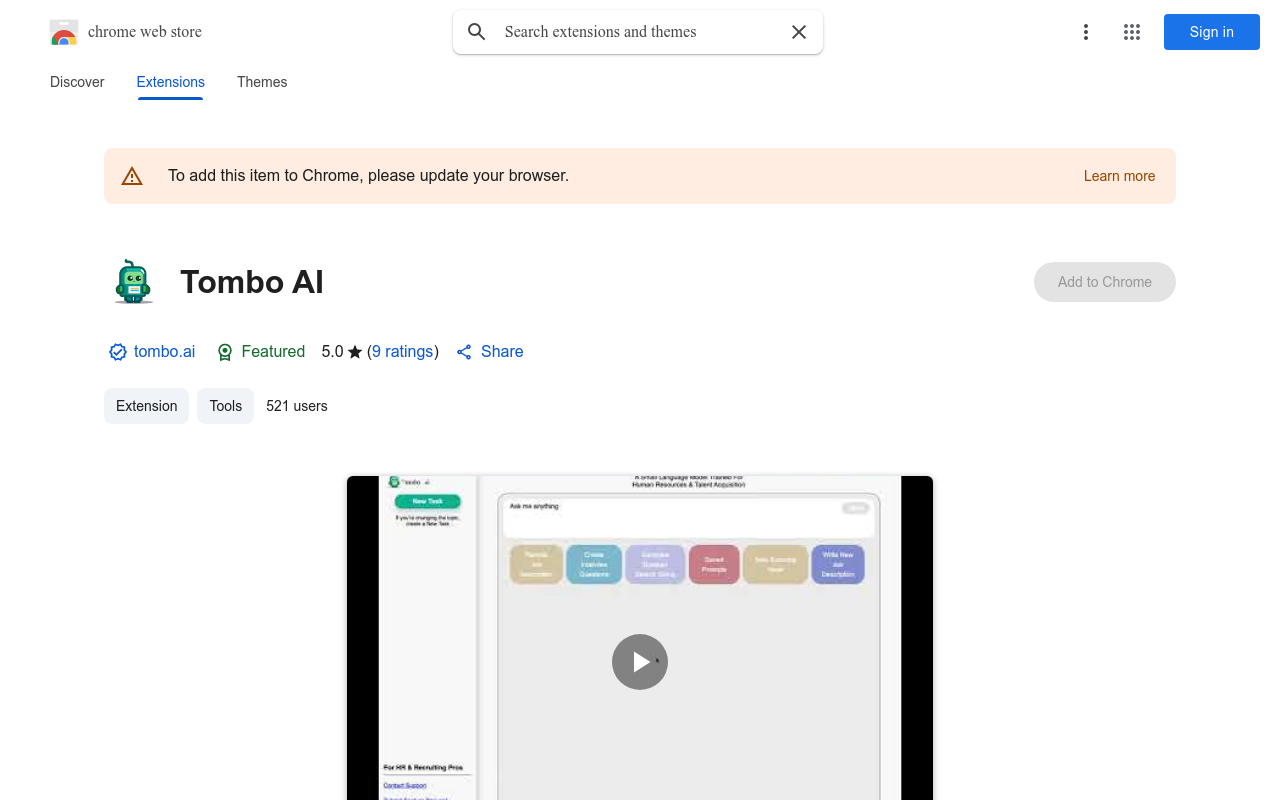
Task: Clear the search box with the X icon
Action: click(799, 32)
